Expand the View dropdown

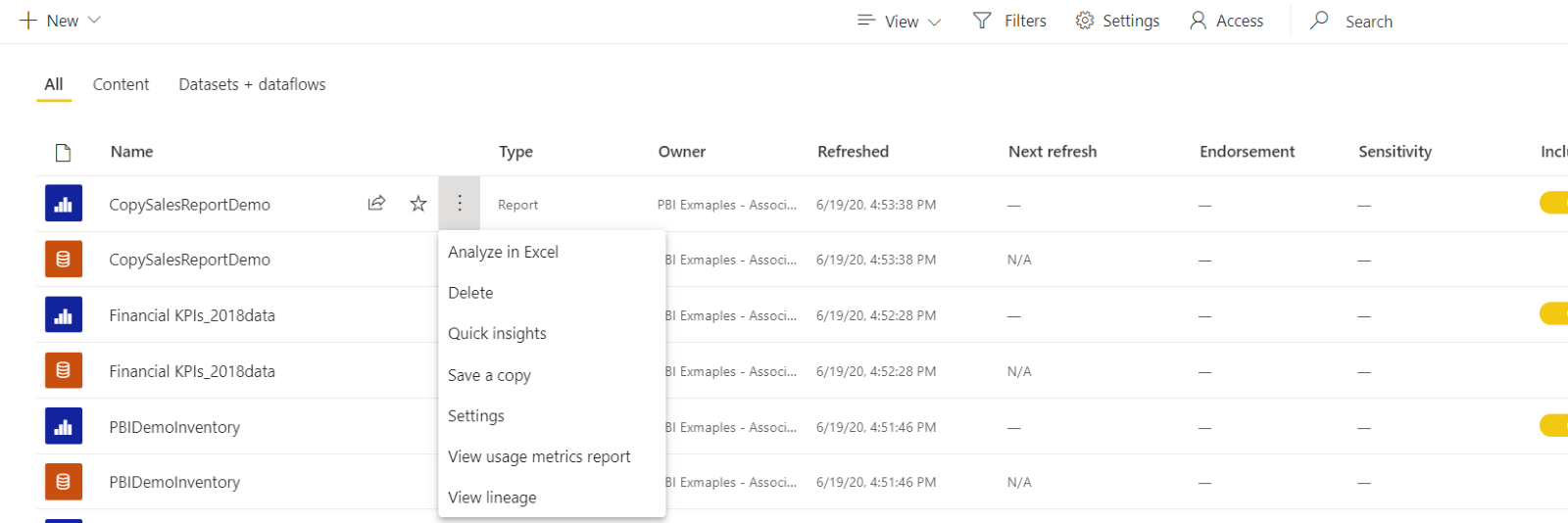(900, 22)
